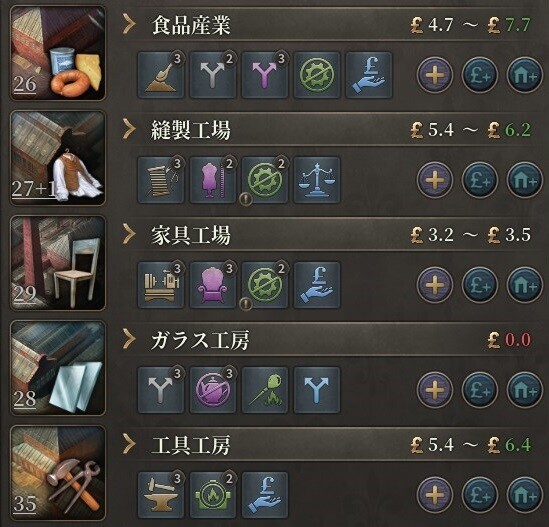Select the lathe production method in 家具工場
This screenshot has height=527, width=549.
pos(161,285)
